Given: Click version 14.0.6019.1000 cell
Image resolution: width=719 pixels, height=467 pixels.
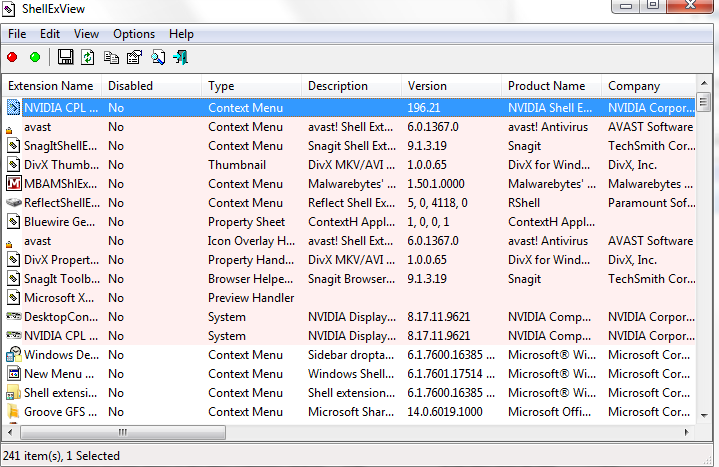Looking at the screenshot, I should point(445,412).
